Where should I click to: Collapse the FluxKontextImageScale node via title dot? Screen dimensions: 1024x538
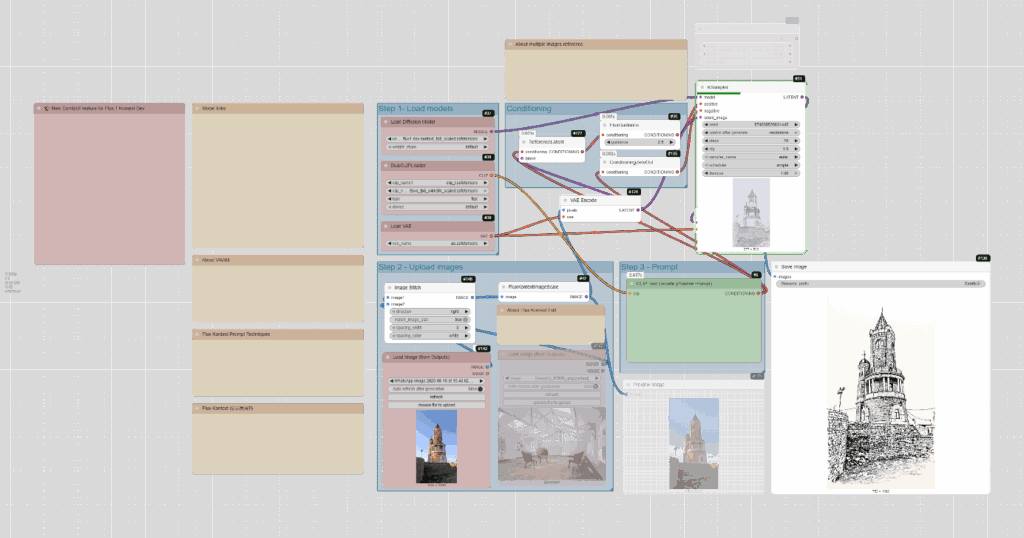coord(504,287)
